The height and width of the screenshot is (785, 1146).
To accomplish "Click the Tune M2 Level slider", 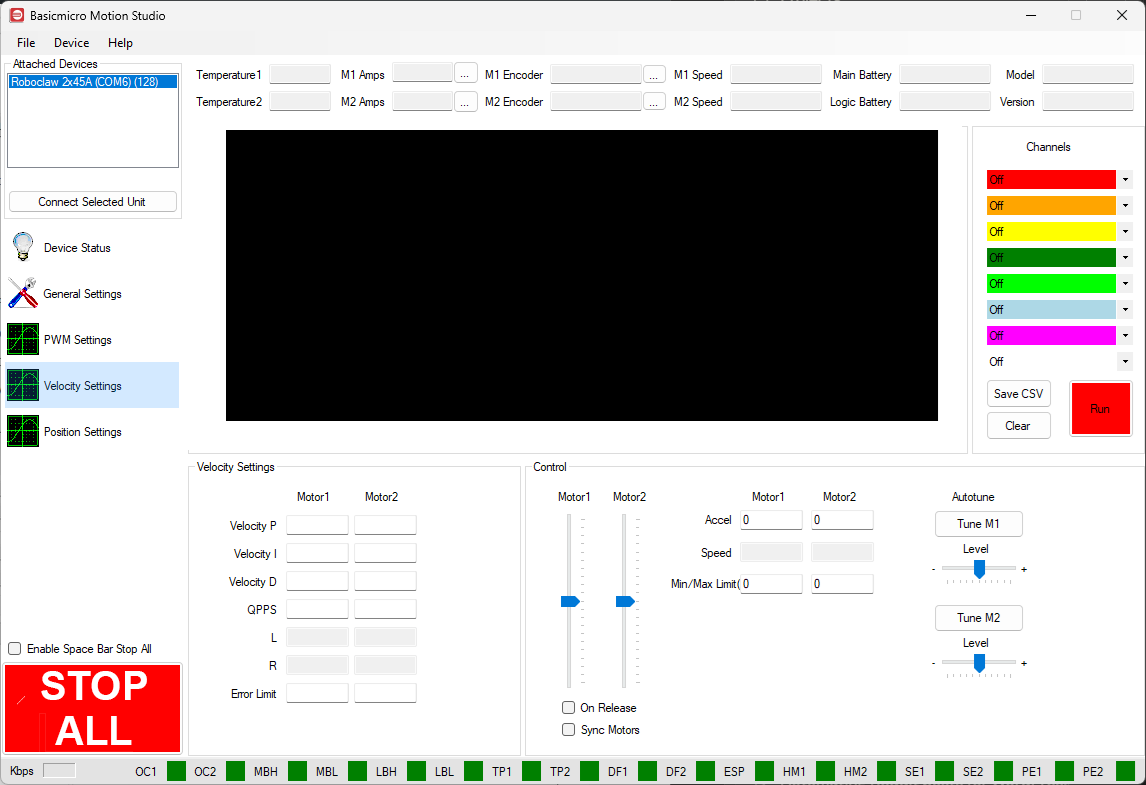I will coord(979,663).
